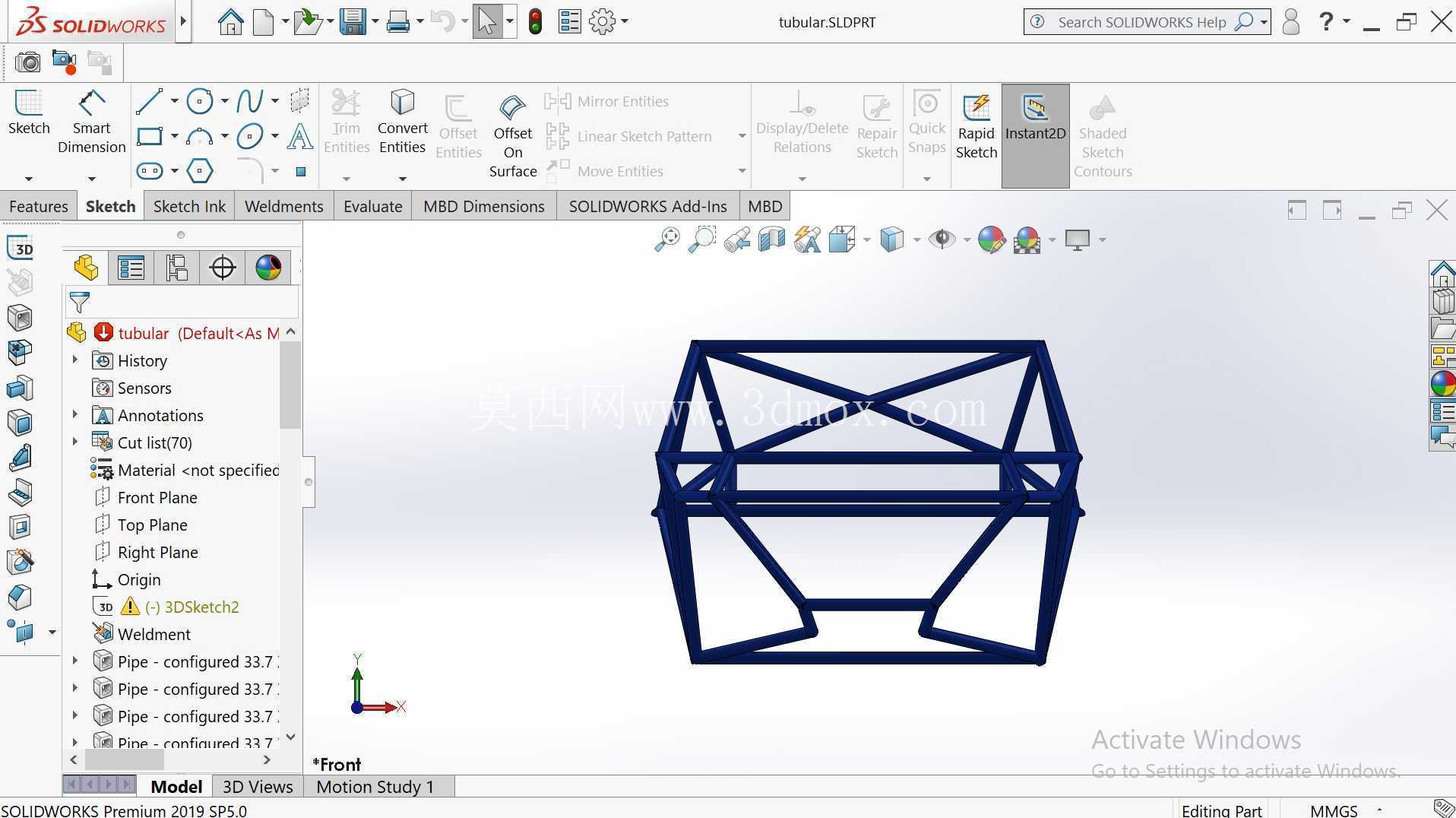Switch to the Sketch Ink tab
The width and height of the screenshot is (1456, 818).
coord(189,206)
